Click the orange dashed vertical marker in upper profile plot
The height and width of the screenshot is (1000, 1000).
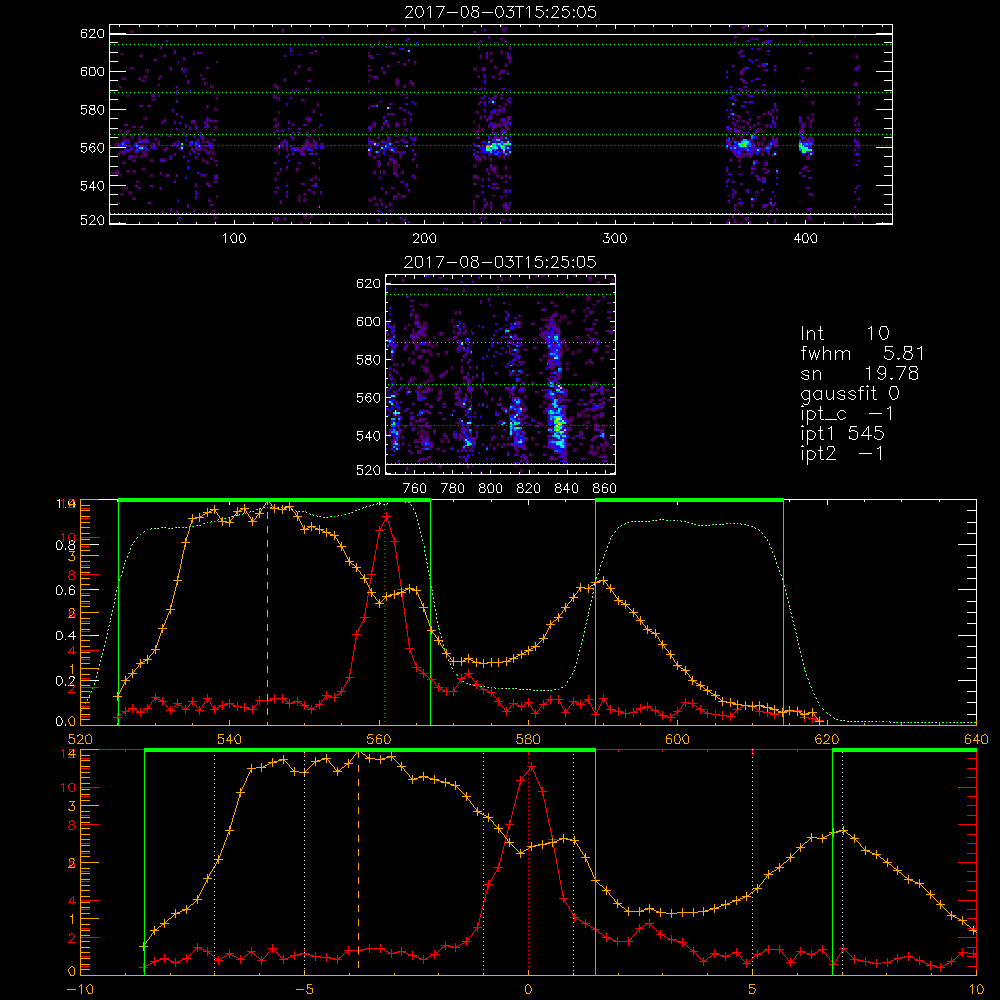pos(267,612)
